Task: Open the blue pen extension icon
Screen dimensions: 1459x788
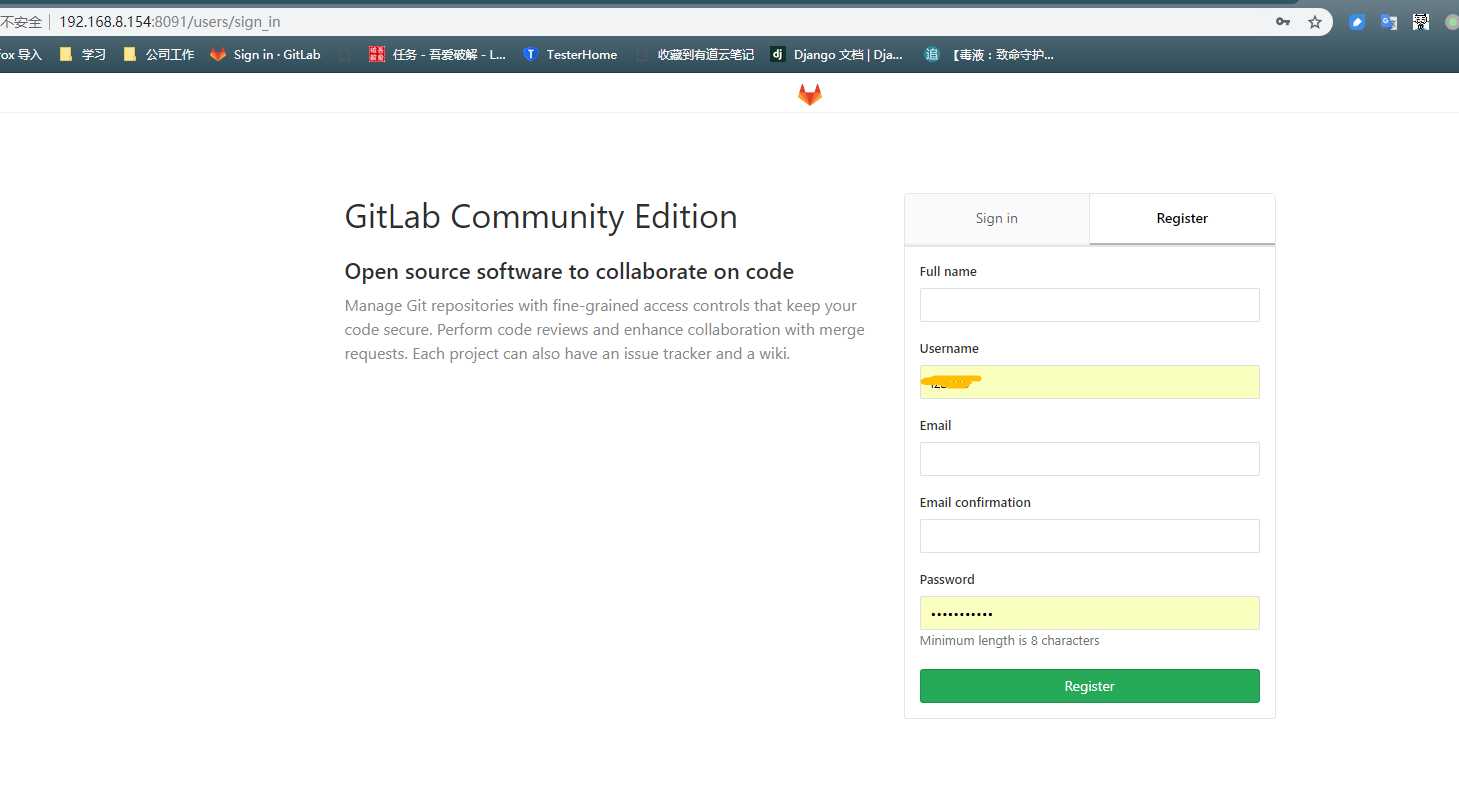Action: coord(1356,21)
